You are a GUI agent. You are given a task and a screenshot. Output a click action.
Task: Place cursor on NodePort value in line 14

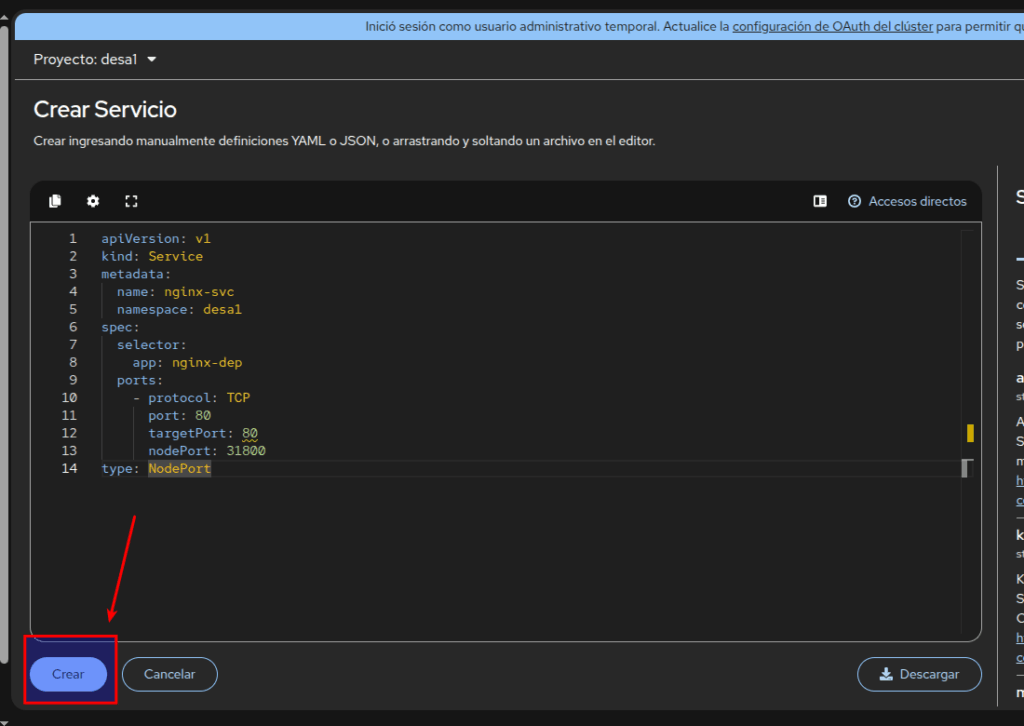[180, 469]
